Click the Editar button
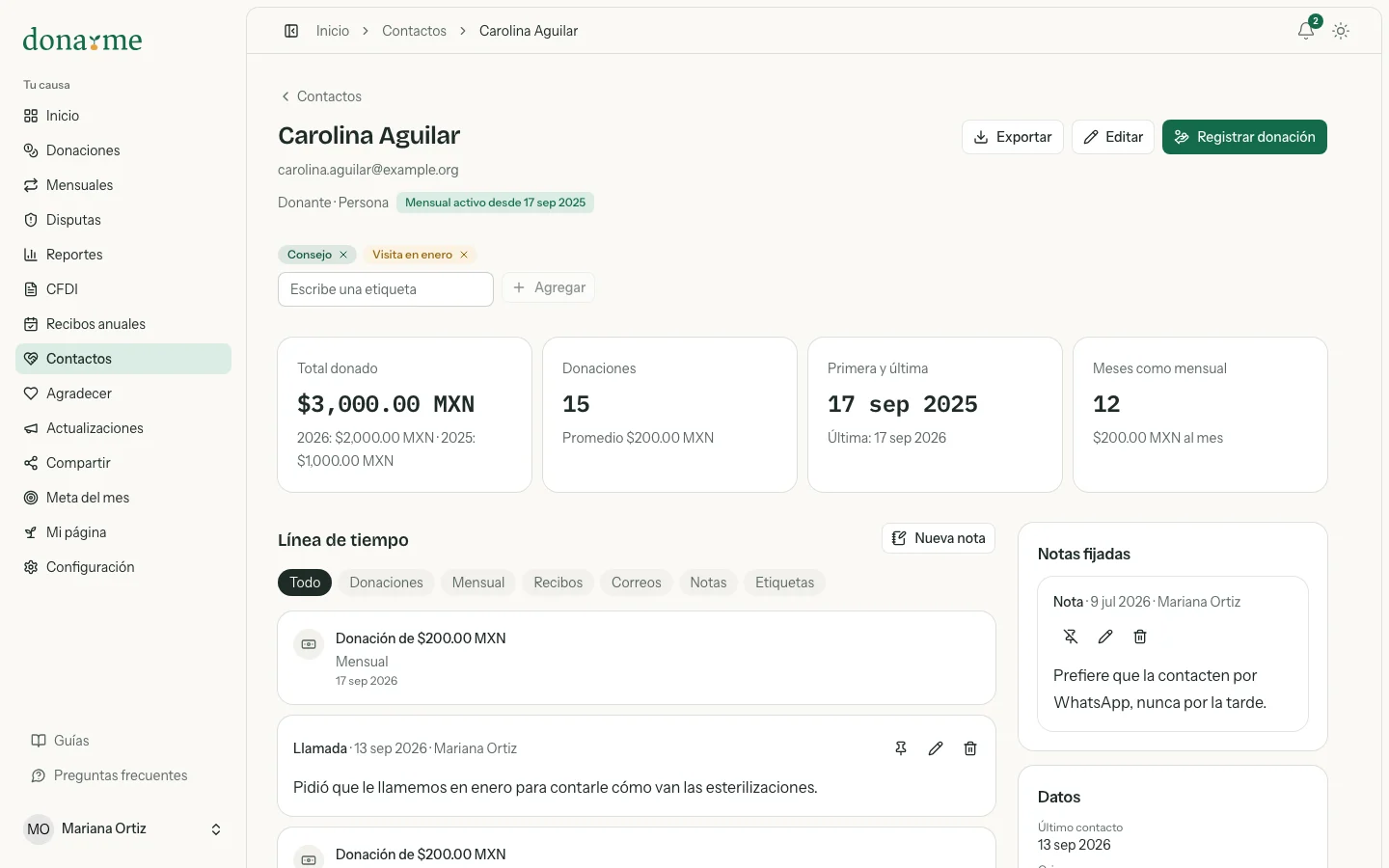This screenshot has height=868, width=1389. (x=1113, y=137)
